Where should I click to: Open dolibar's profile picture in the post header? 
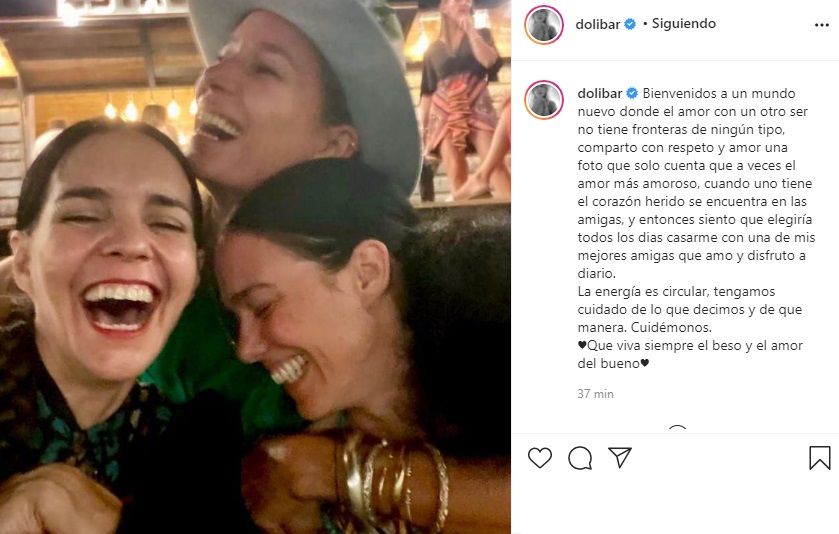pos(545,24)
